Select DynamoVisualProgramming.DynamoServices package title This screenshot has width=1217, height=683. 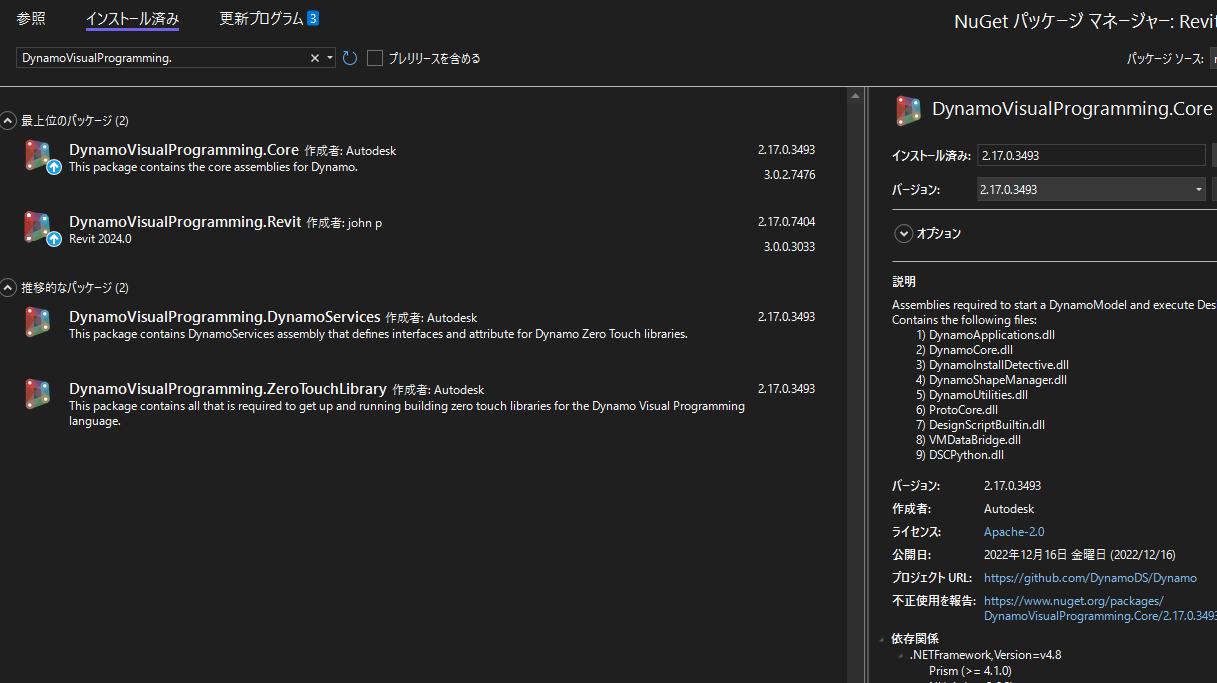[x=225, y=316]
